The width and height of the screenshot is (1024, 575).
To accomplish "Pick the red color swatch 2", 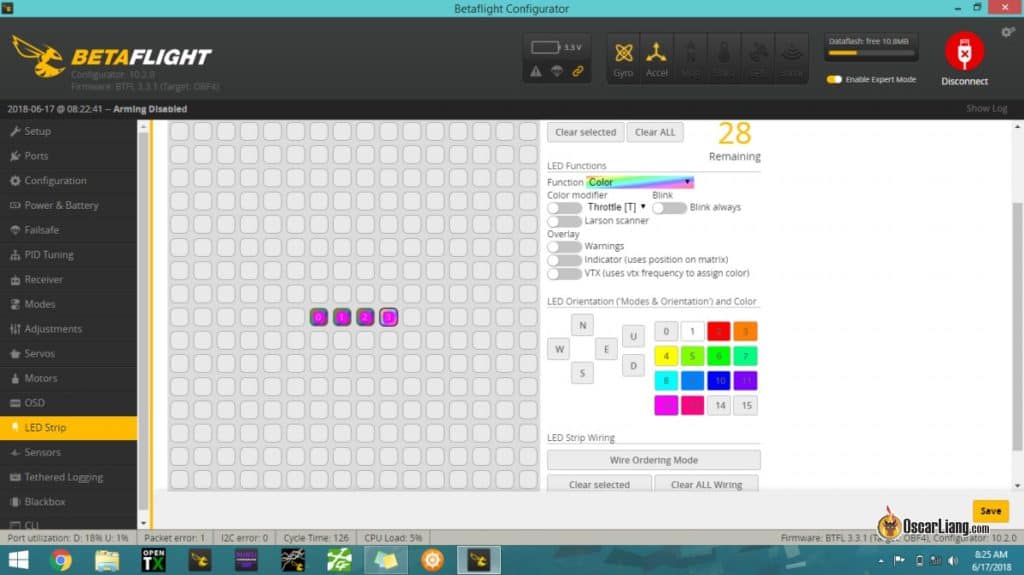I will [719, 331].
